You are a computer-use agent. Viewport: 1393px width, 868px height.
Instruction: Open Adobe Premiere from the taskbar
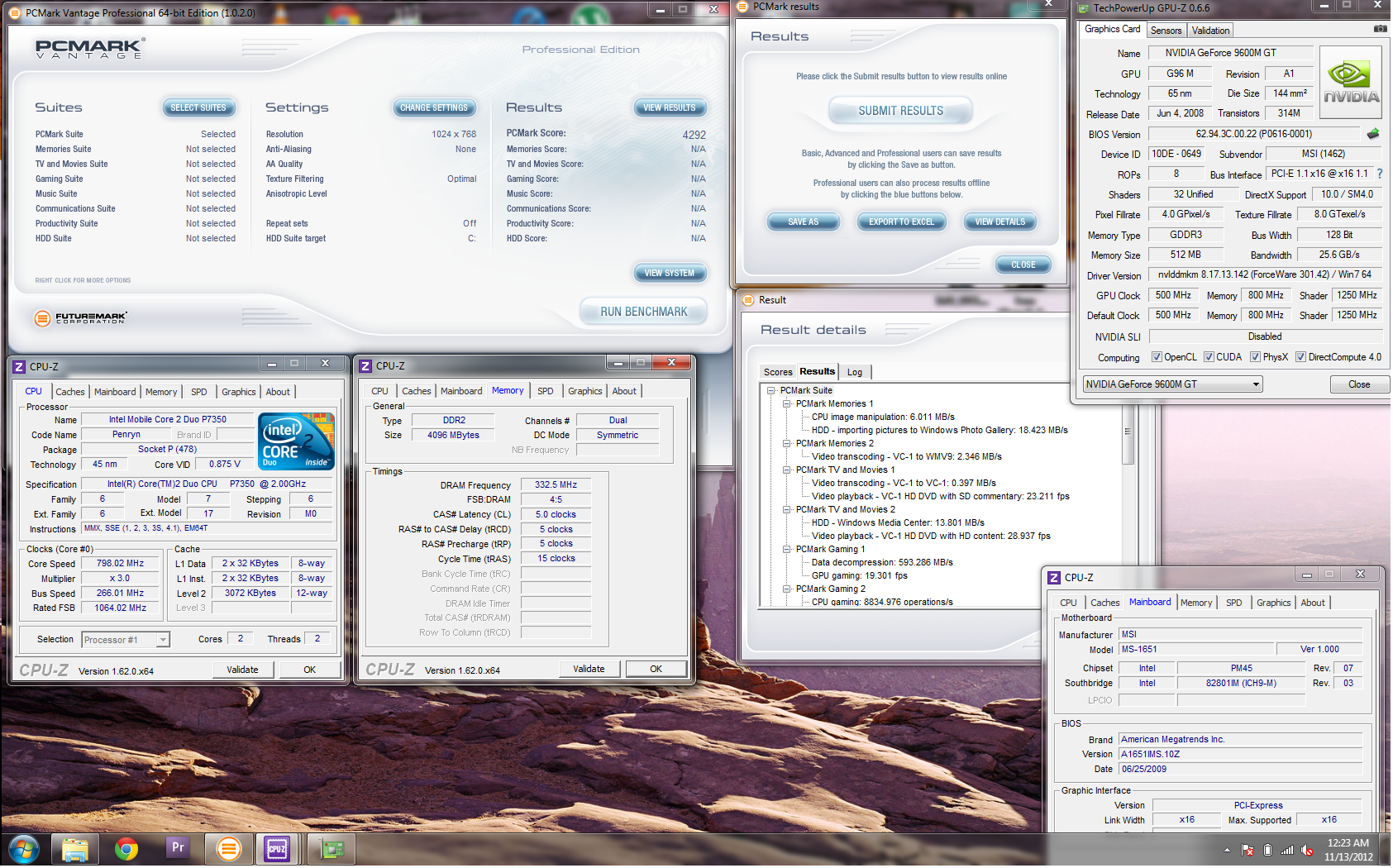pyautogui.click(x=178, y=850)
